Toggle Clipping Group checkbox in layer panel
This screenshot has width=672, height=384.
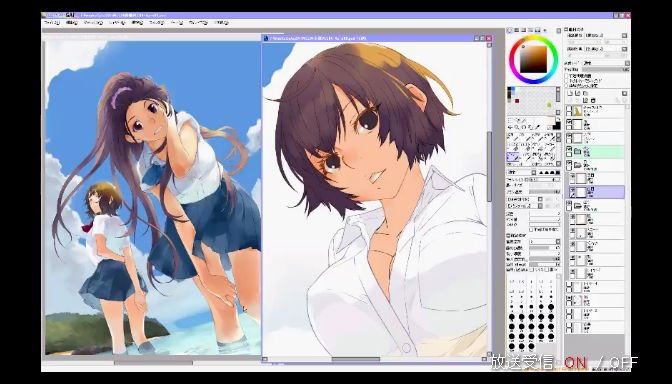[x=566, y=81]
